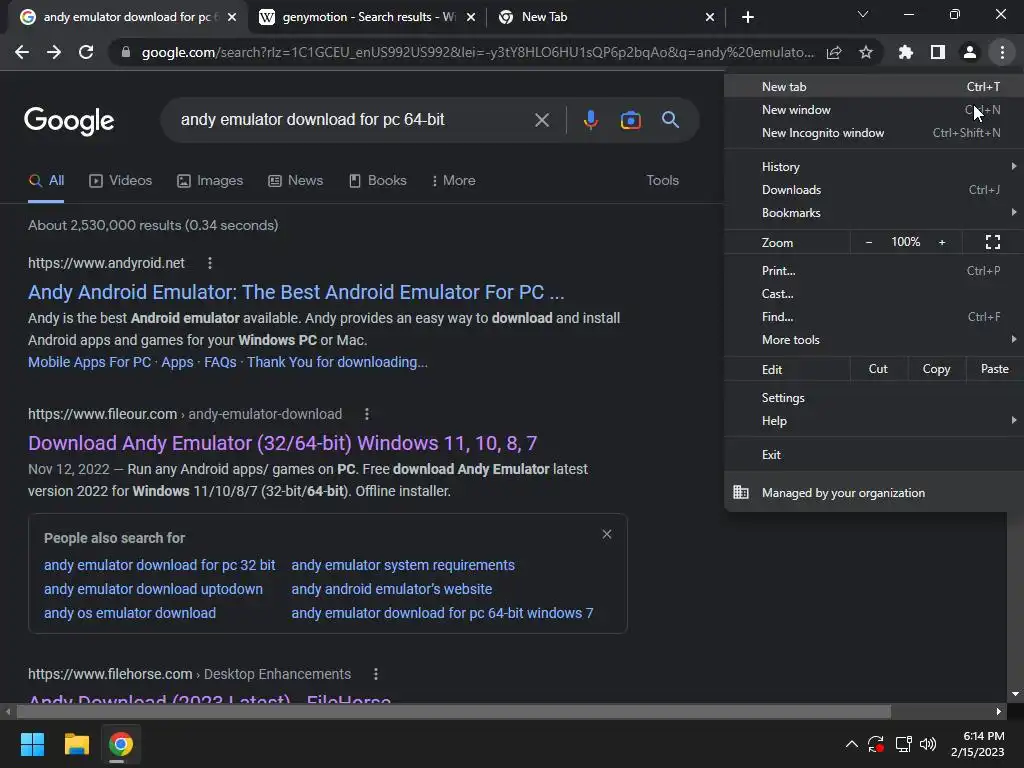Click Paste in Edit row
The height and width of the screenshot is (768, 1024).
click(995, 369)
